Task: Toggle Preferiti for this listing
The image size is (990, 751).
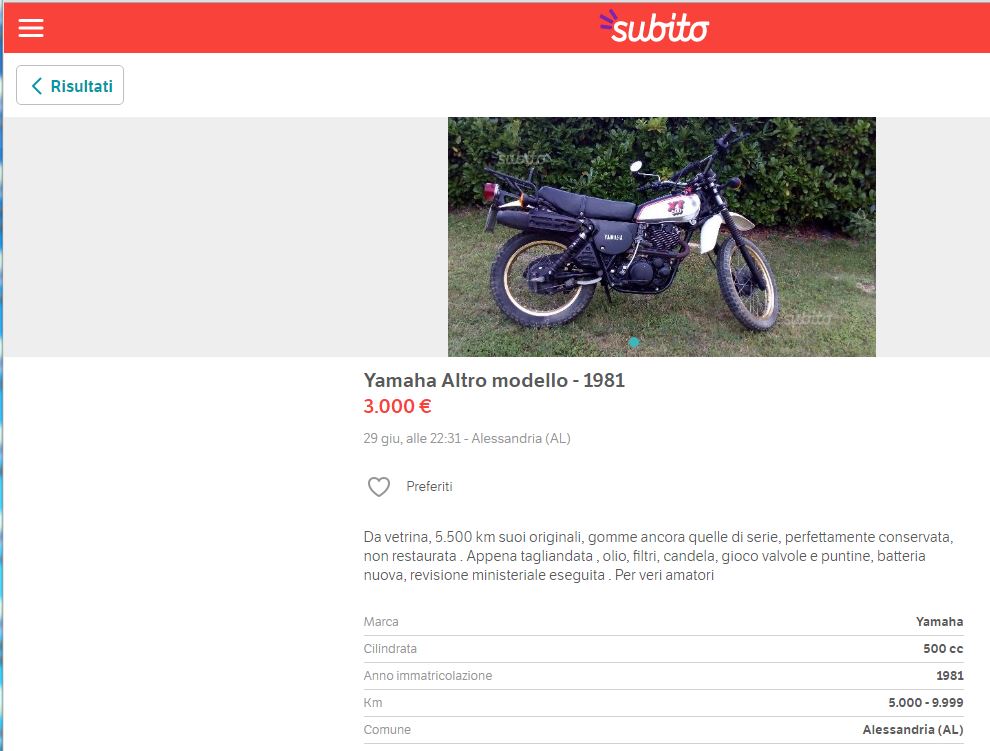Action: (410, 486)
